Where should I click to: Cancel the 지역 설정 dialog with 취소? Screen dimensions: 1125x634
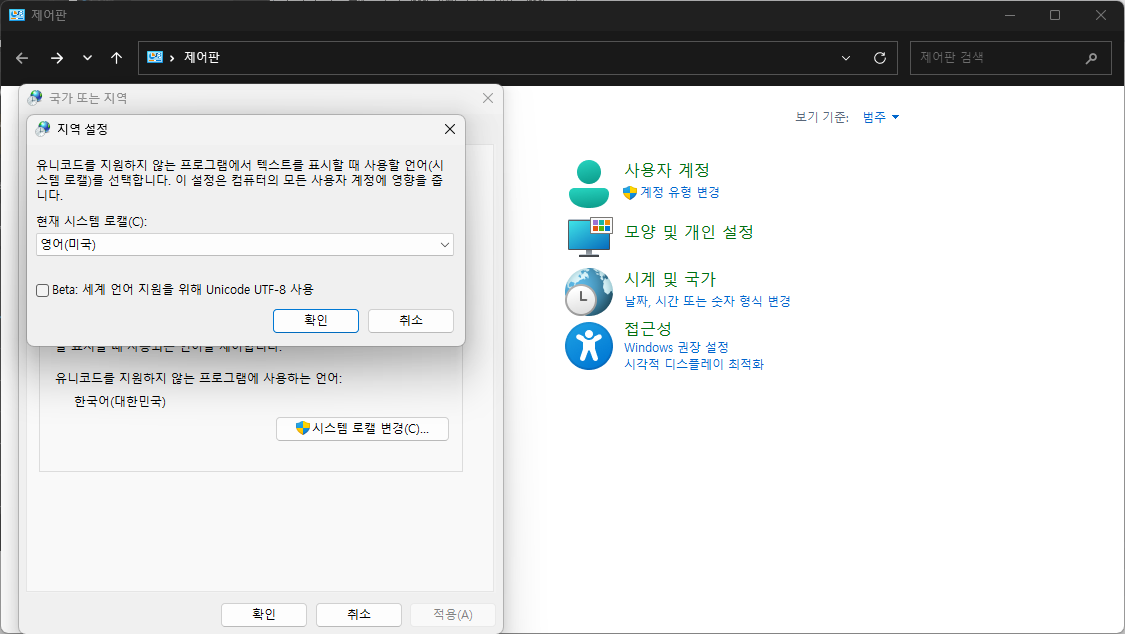[x=410, y=321]
